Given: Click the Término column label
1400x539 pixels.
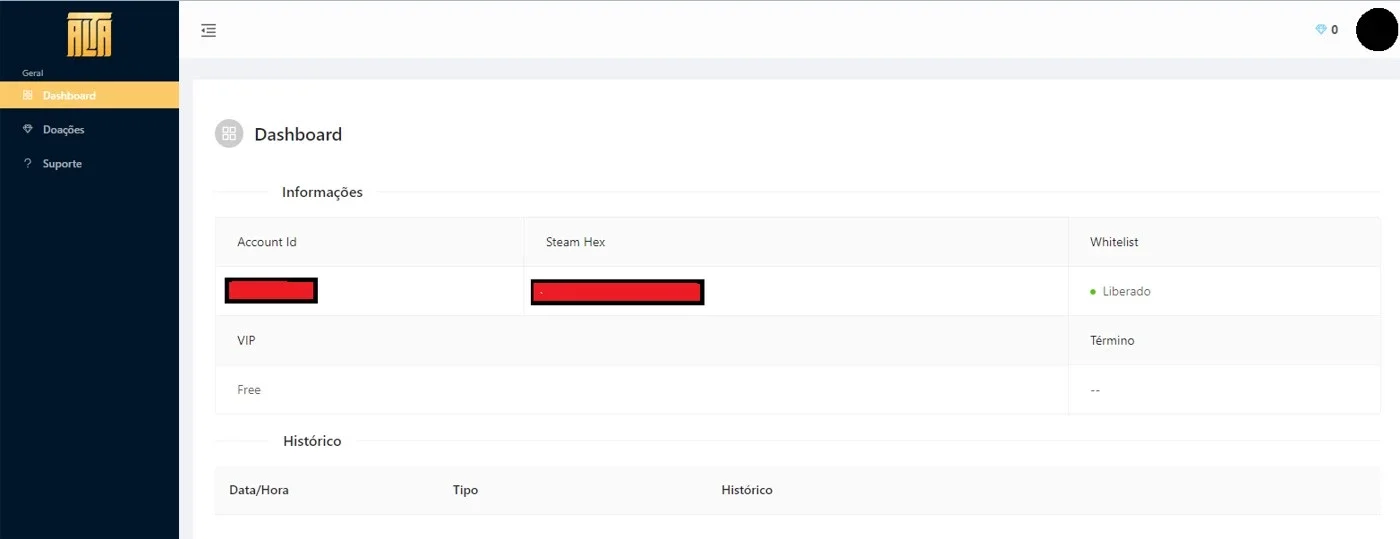Looking at the screenshot, I should 1112,340.
